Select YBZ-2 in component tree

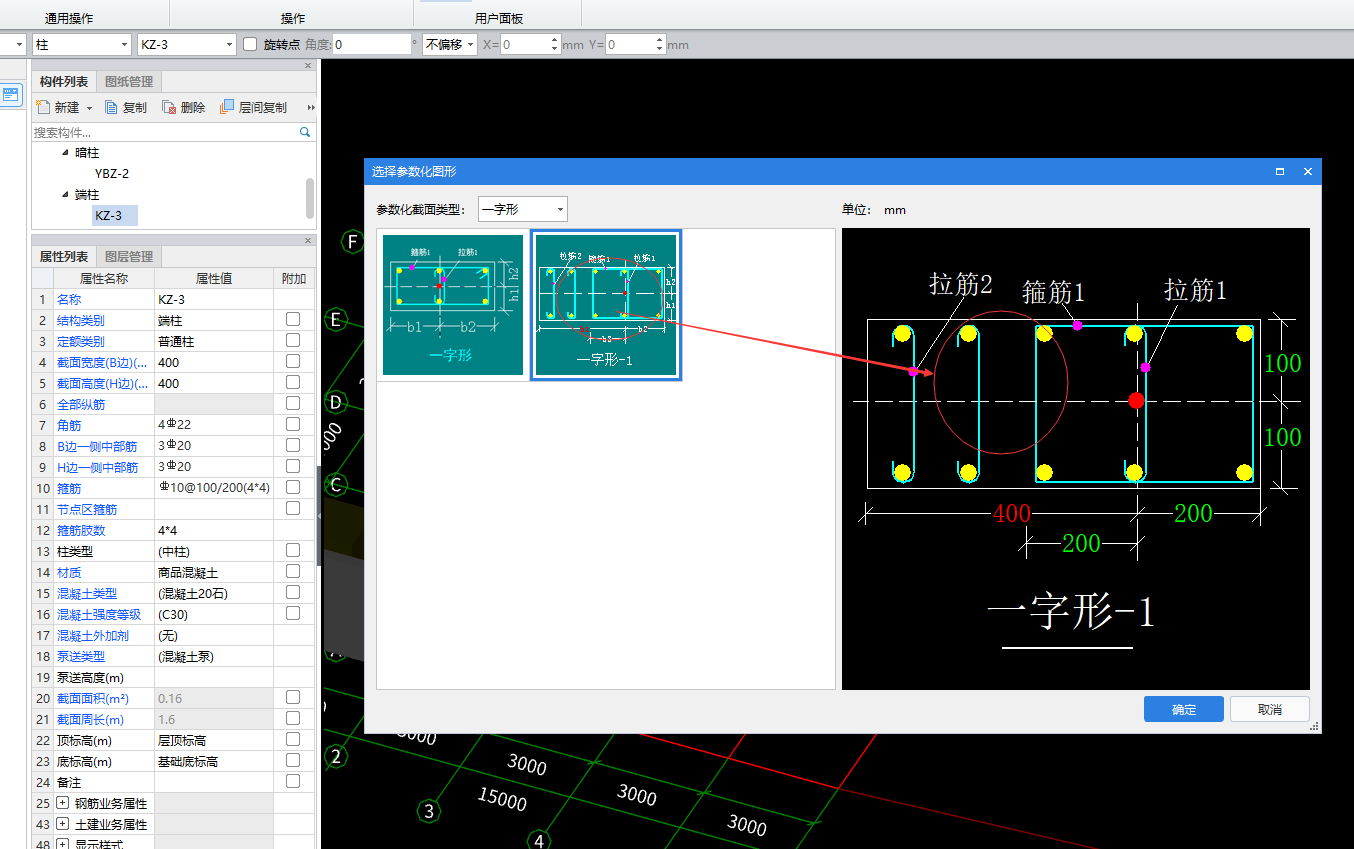(112, 173)
